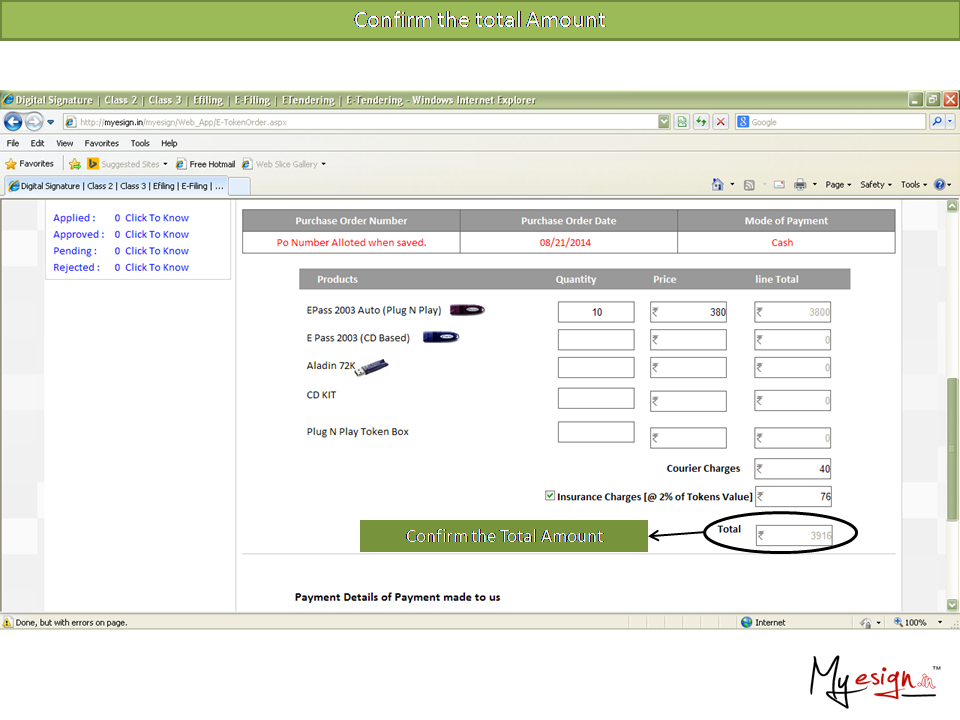Expand the Safety dropdown menu

coord(876,185)
